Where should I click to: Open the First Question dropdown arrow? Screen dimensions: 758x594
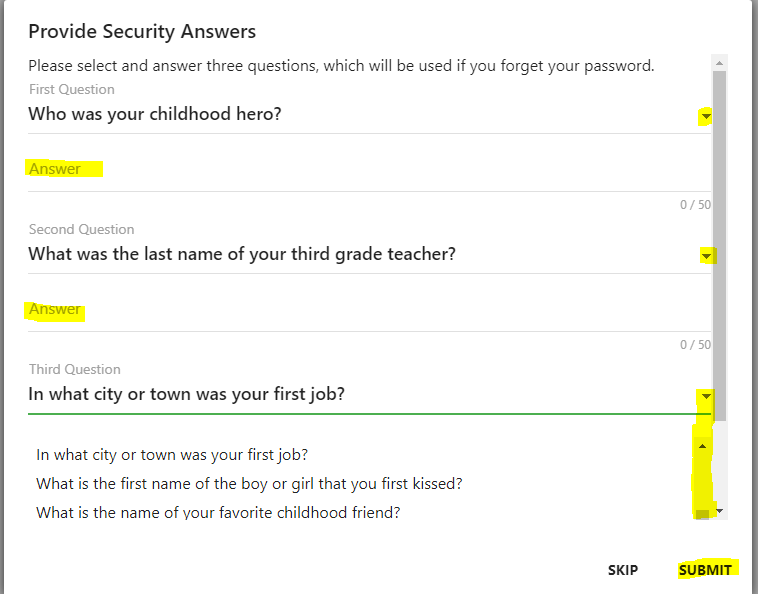coord(705,116)
